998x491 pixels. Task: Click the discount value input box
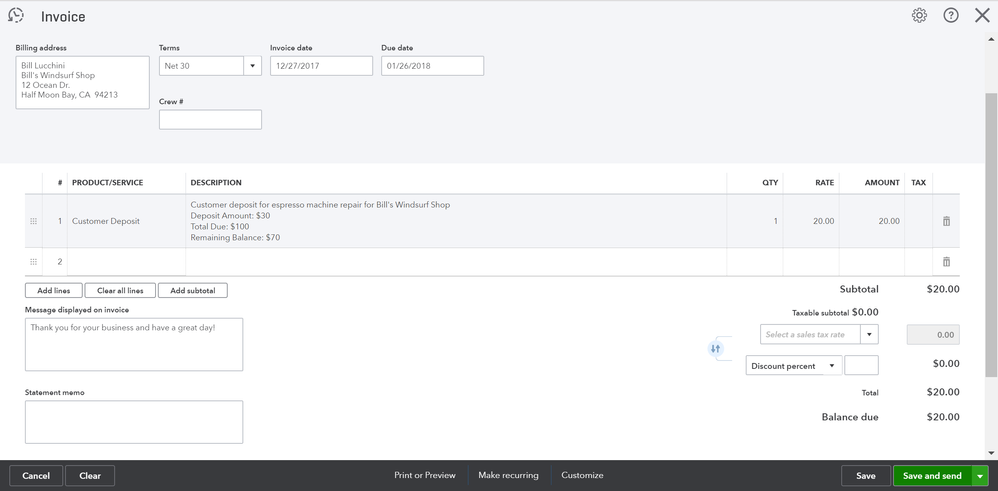[x=861, y=366]
